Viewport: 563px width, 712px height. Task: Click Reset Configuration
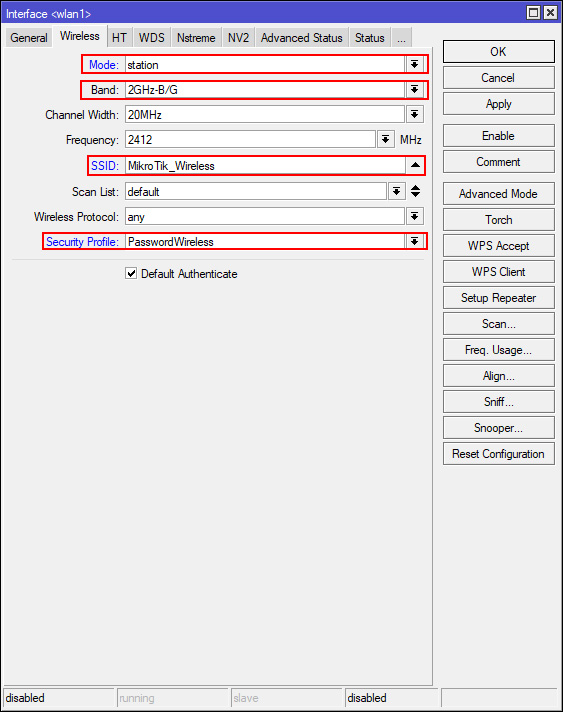499,453
